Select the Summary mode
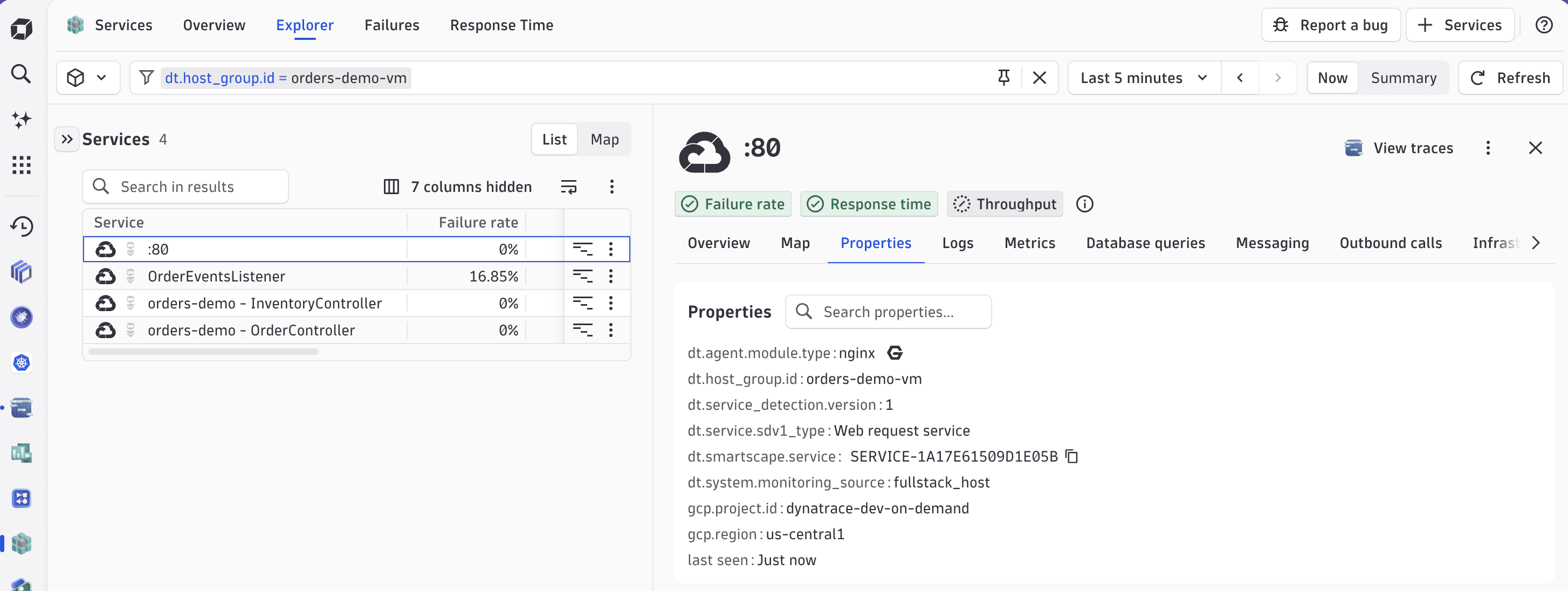Screen dimensions: 1568x591 tap(1403, 77)
